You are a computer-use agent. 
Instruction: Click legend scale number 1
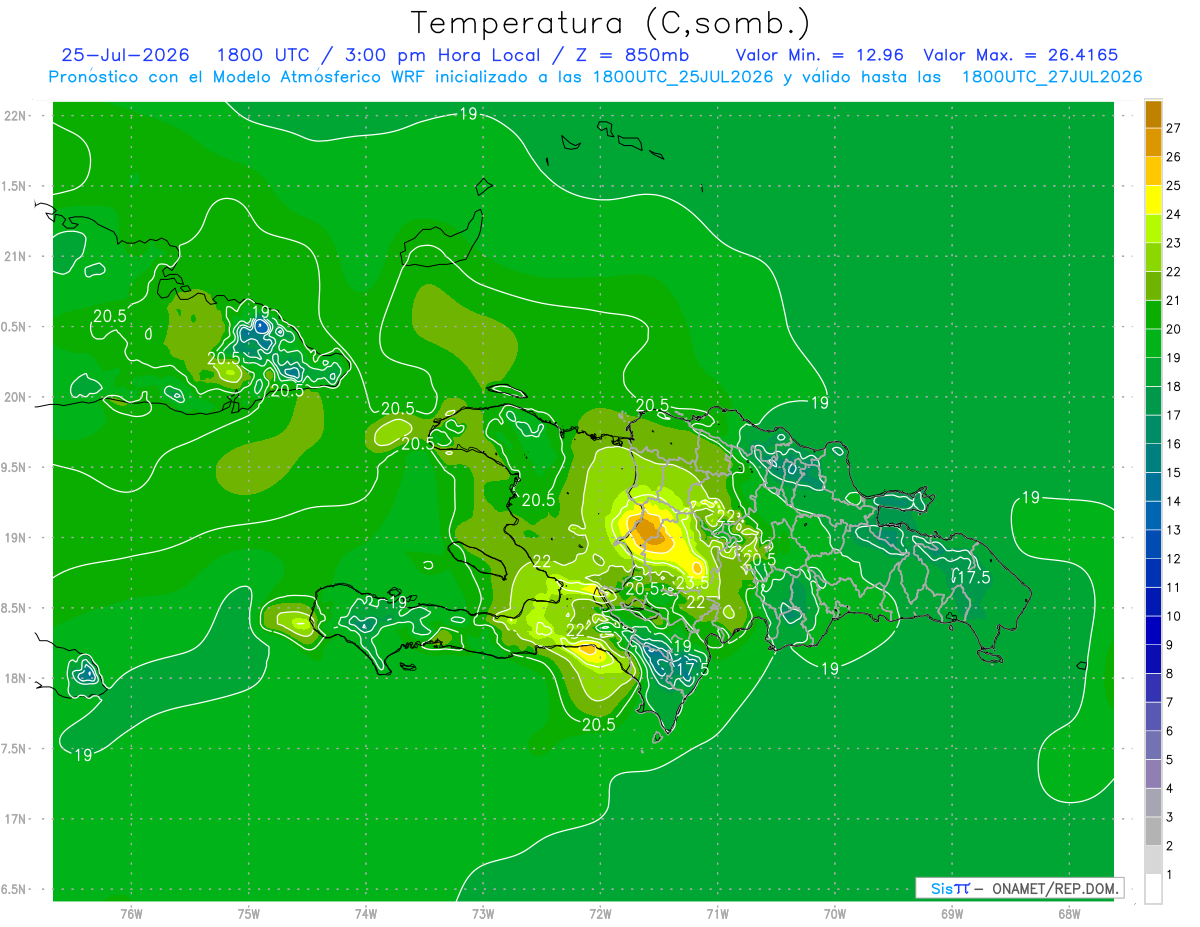(x=1170, y=875)
